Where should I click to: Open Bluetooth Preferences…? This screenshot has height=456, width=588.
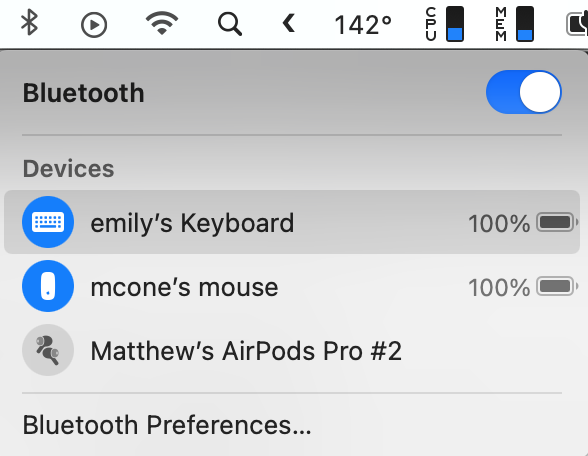[x=167, y=425]
